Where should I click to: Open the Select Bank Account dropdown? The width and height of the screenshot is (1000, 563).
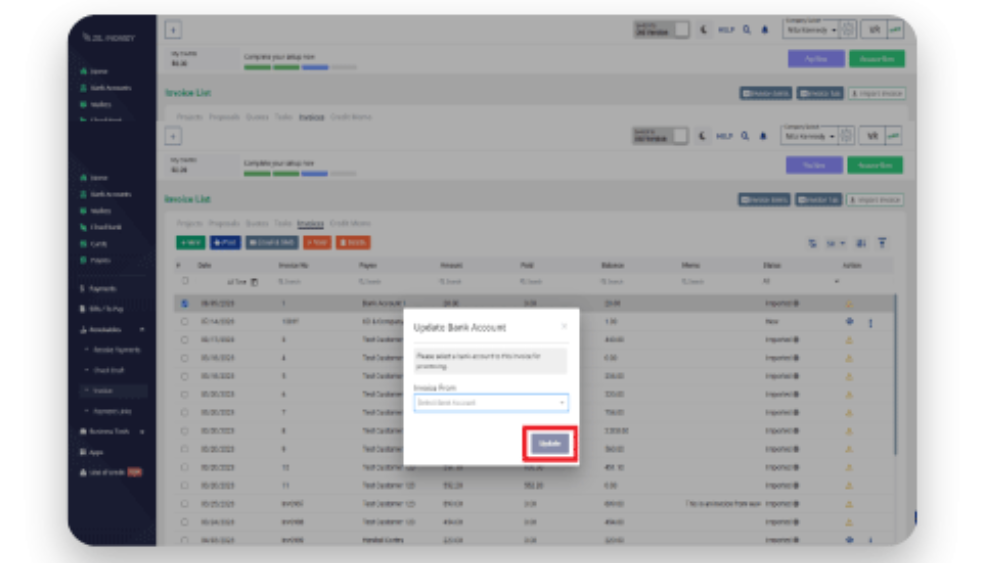point(491,403)
